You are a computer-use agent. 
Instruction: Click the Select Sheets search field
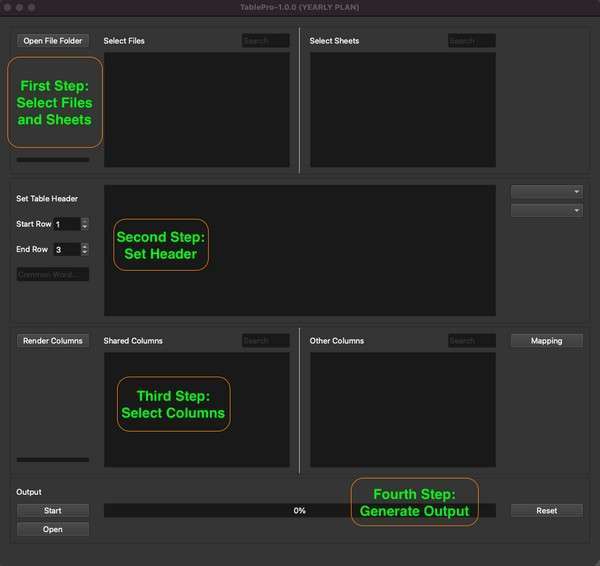471,41
